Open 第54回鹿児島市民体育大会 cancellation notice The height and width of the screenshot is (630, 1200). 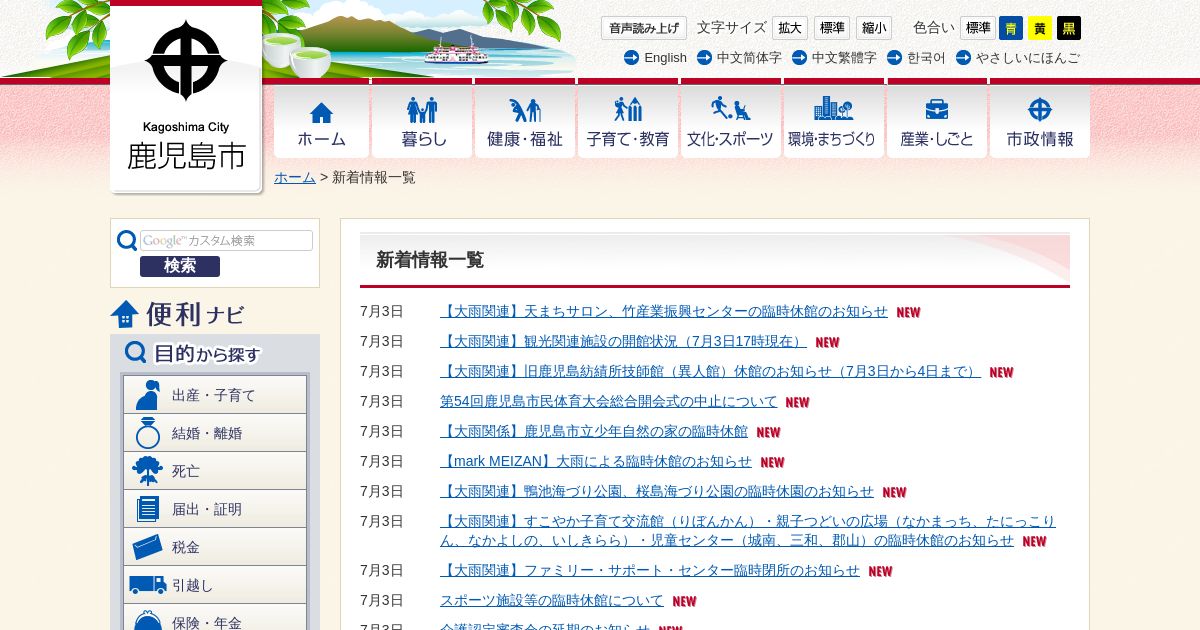[608, 401]
